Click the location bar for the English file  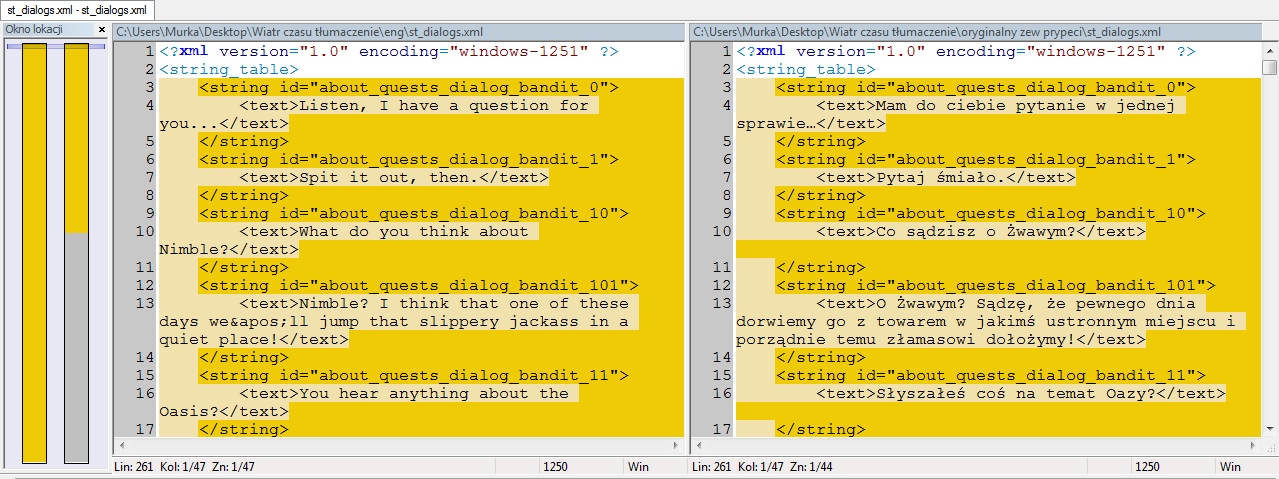pos(34,252)
